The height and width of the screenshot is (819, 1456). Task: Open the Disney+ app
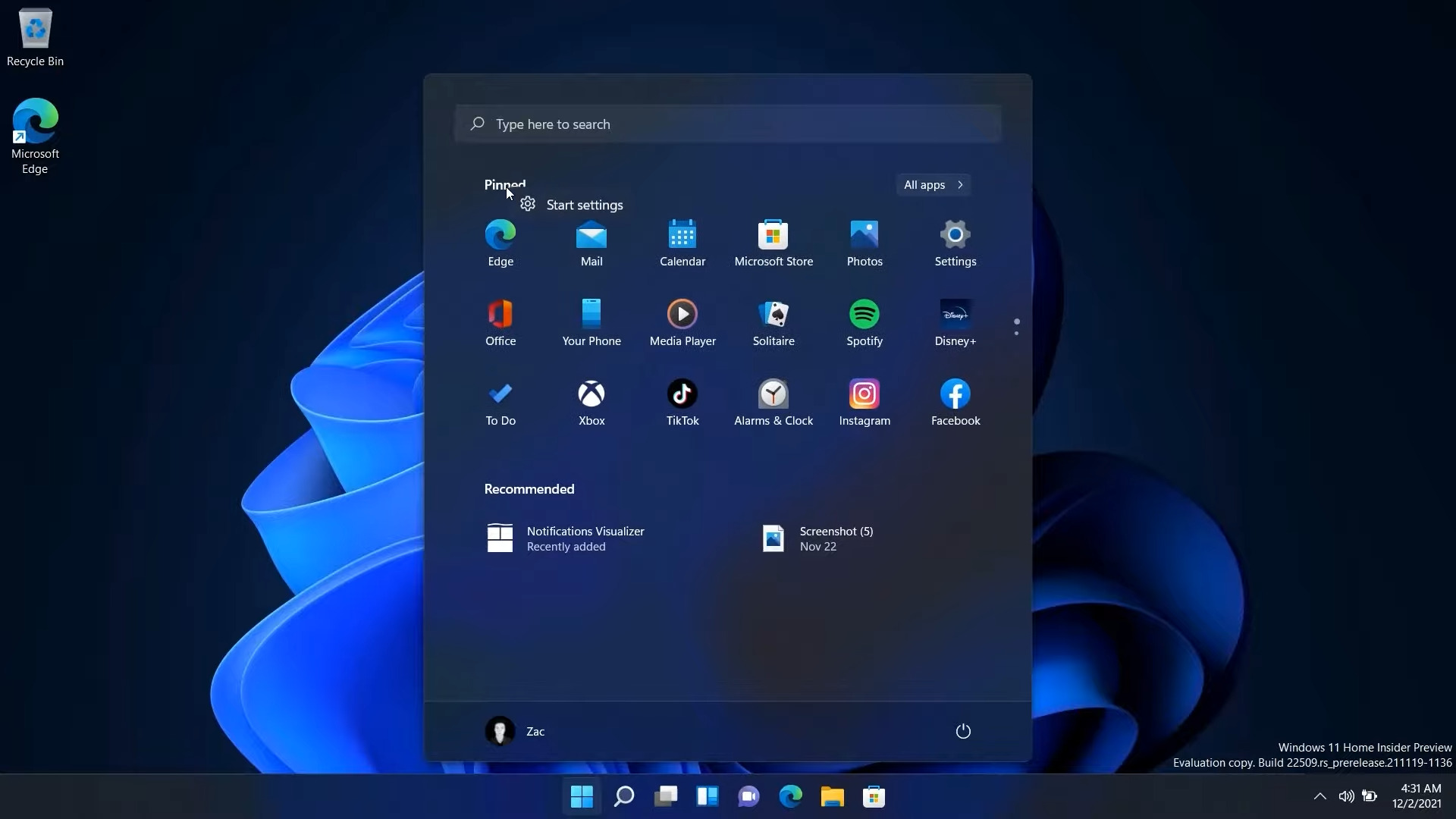click(x=955, y=324)
